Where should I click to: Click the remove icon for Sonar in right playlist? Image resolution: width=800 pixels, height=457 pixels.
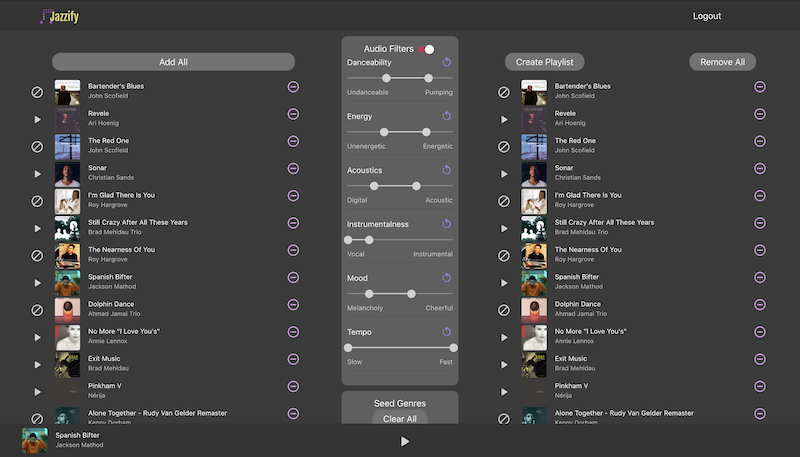point(760,168)
